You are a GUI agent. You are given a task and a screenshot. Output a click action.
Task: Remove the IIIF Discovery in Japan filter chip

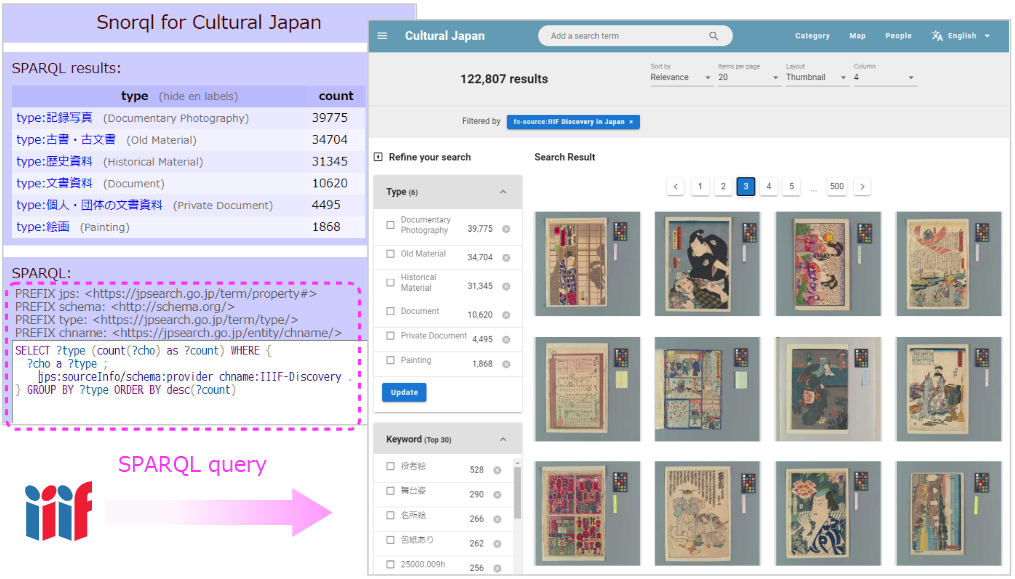pos(631,122)
